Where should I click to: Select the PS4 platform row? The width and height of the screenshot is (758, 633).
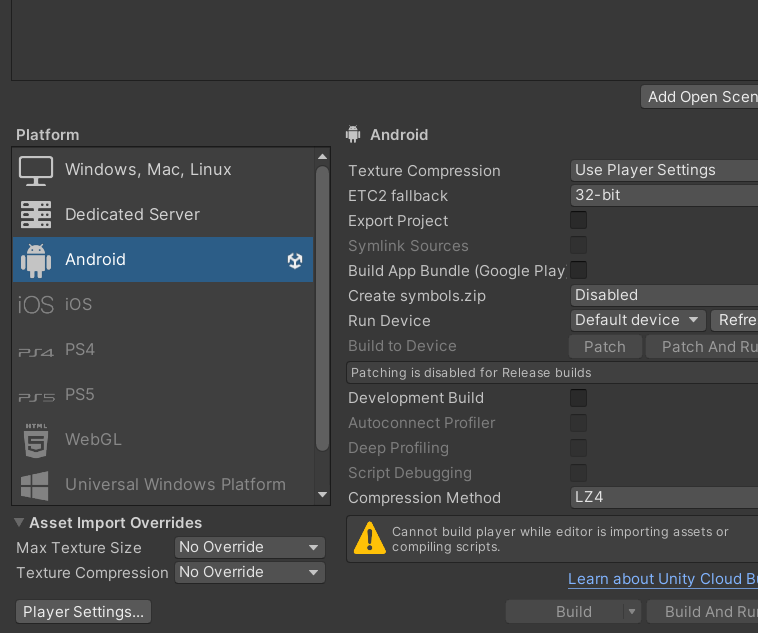[x=163, y=350]
